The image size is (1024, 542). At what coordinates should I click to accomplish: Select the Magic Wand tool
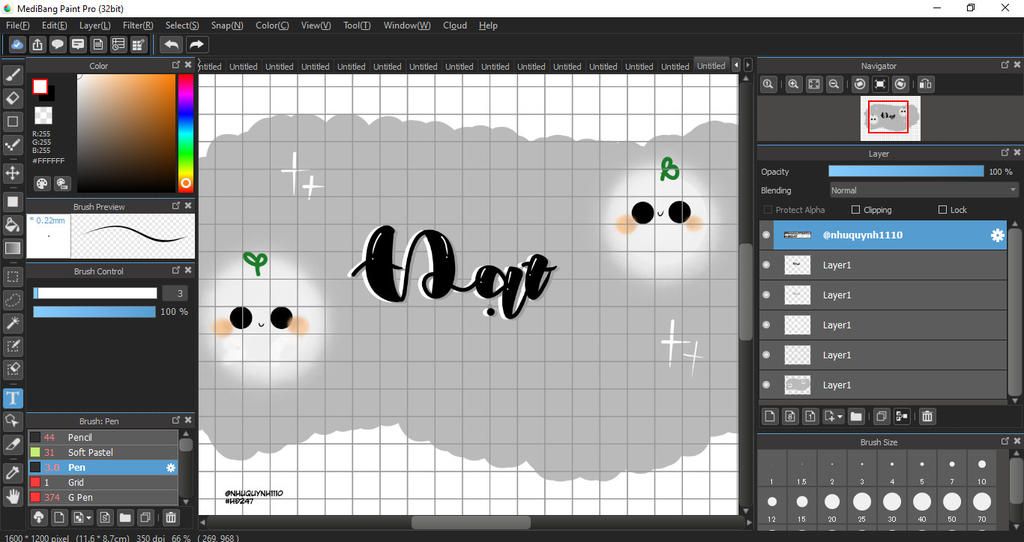point(12,323)
